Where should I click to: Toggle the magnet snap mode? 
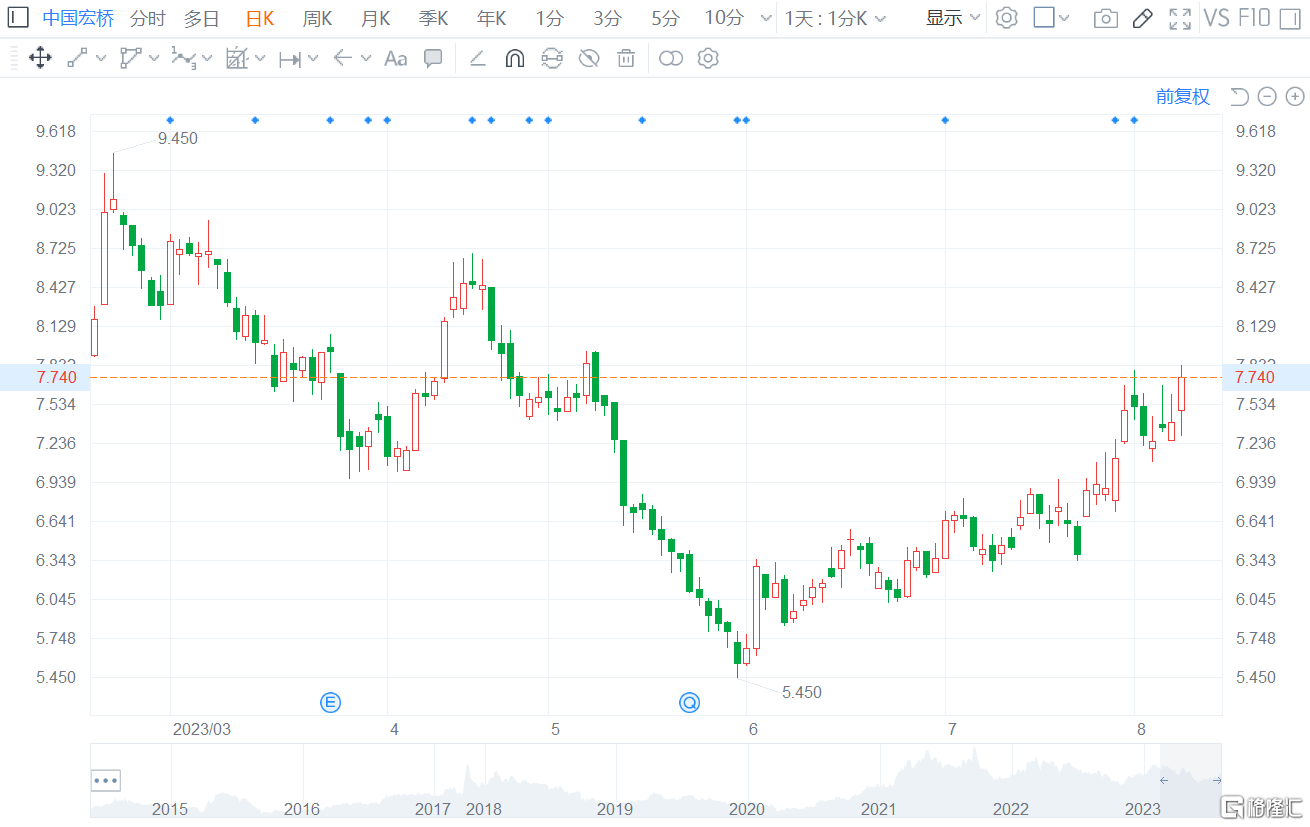(x=514, y=58)
